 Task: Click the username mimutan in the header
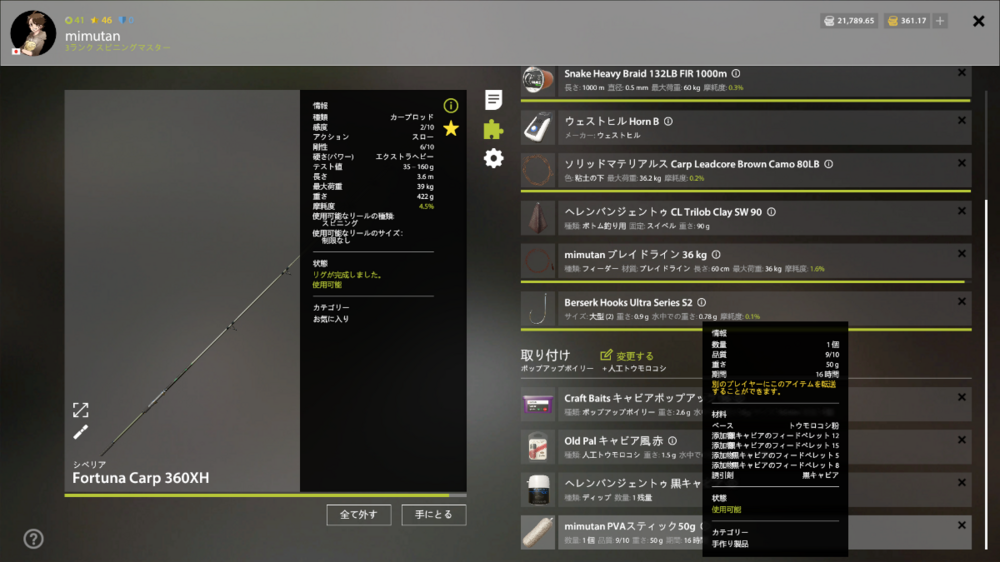tap(92, 36)
